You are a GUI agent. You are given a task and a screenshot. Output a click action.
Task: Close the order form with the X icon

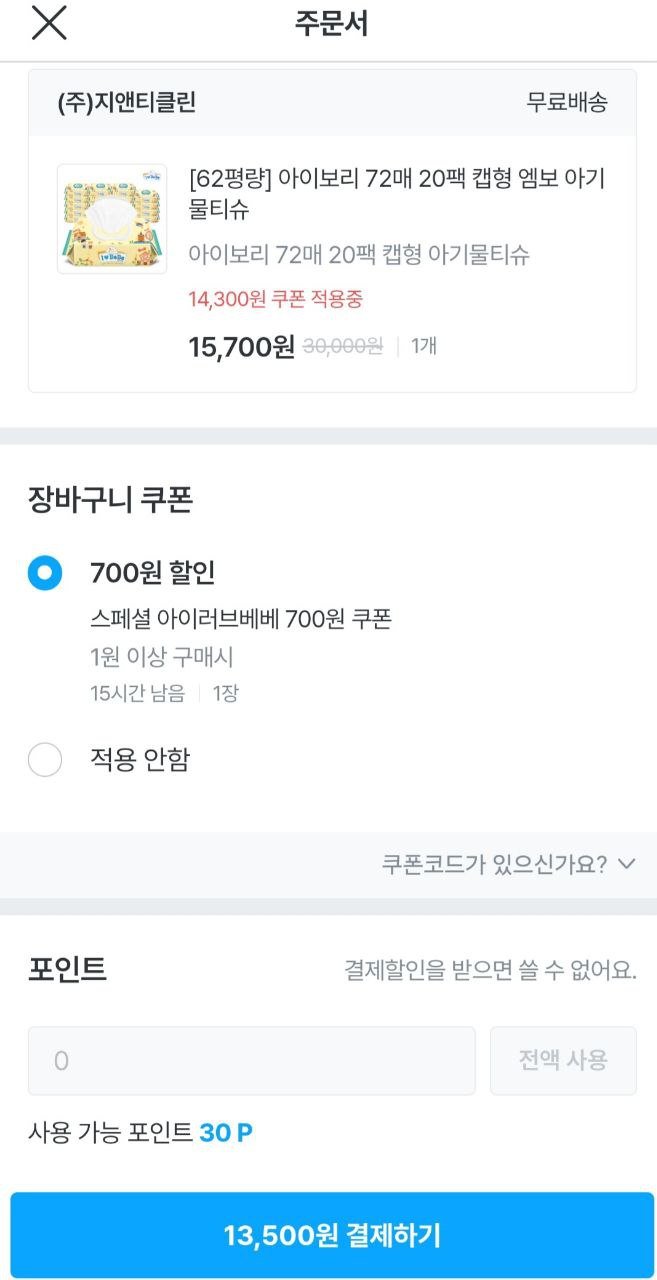pos(49,24)
